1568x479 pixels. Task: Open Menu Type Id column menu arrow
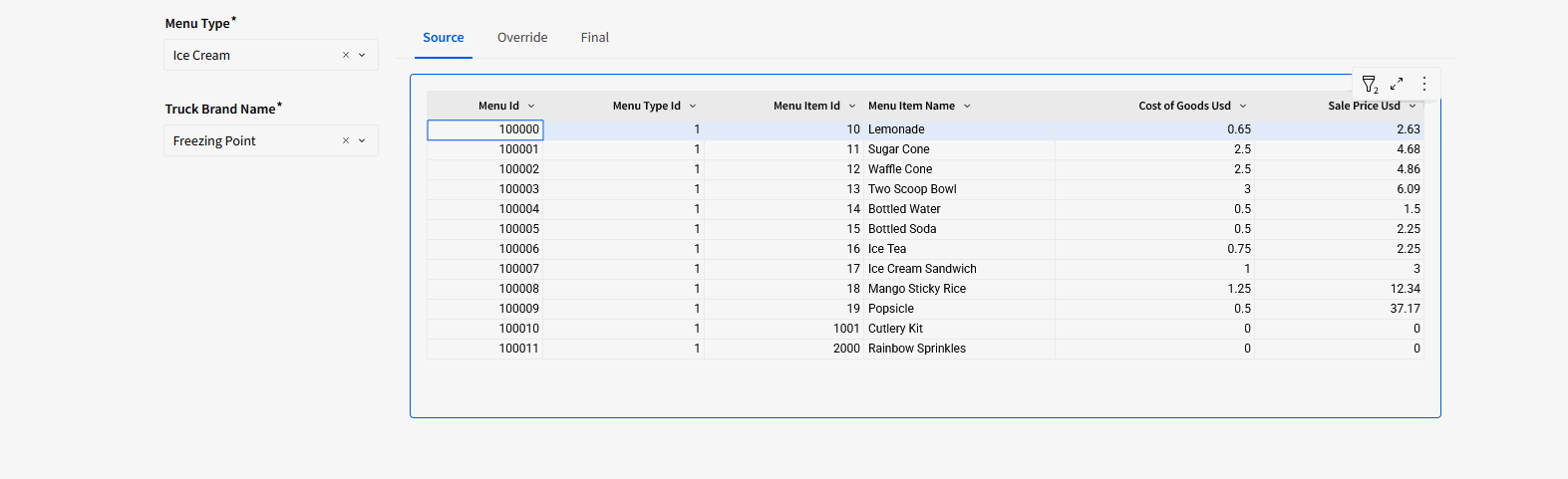[x=693, y=107]
